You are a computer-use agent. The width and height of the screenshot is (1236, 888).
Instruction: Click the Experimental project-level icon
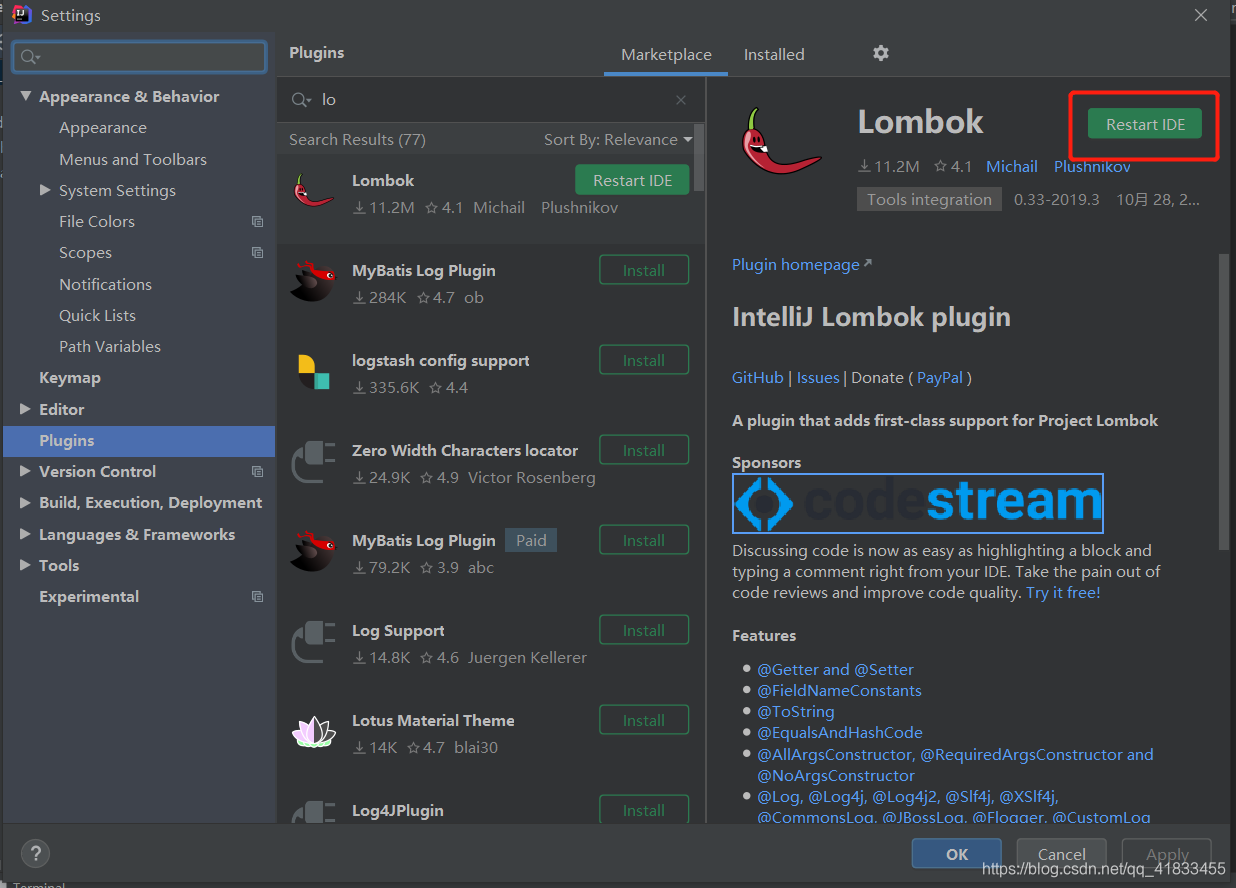point(257,597)
